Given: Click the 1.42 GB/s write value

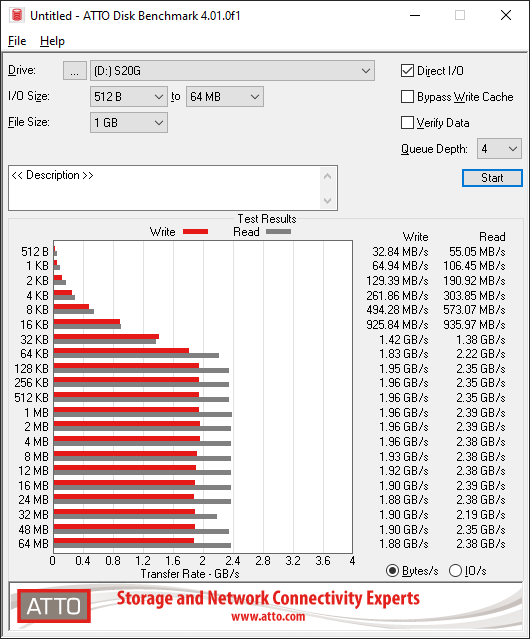Looking at the screenshot, I should [x=404, y=339].
